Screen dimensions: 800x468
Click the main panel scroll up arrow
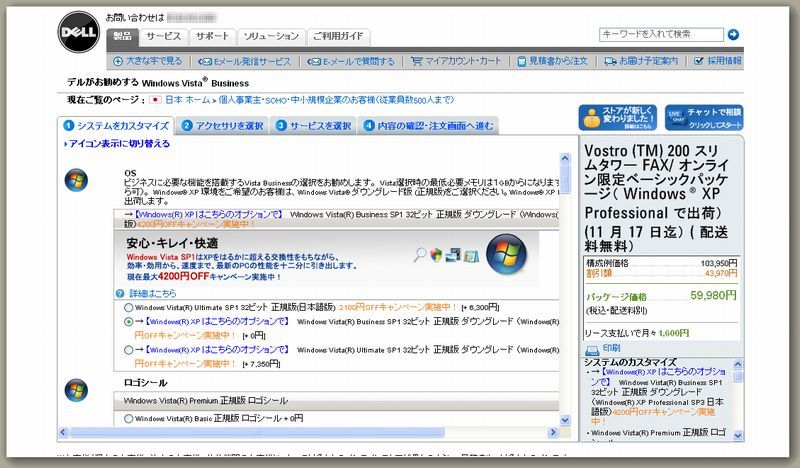pos(565,158)
